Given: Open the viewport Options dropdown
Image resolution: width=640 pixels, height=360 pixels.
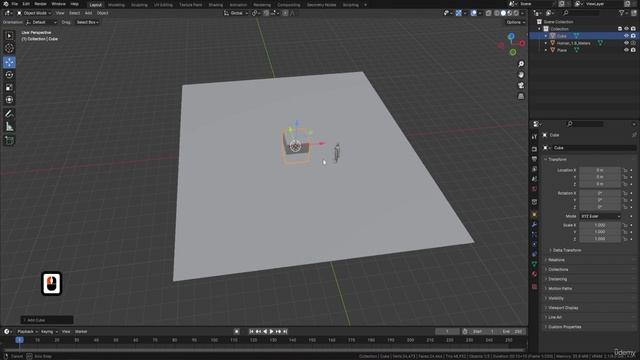Looking at the screenshot, I should [516, 22].
